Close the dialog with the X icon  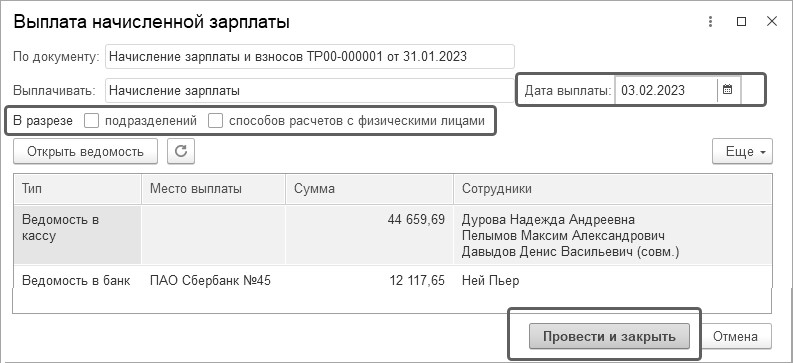[772, 22]
